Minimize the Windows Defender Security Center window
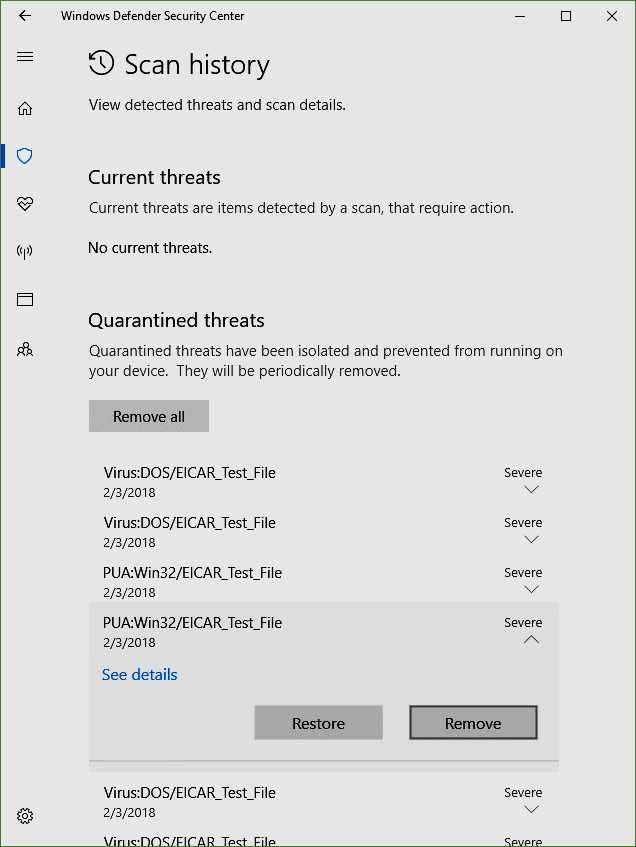Viewport: 636px width, 847px height. [x=520, y=16]
